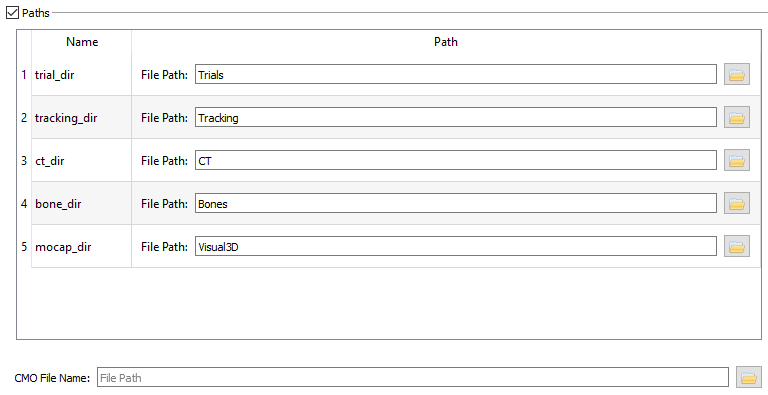The image size is (768, 395).
Task: Select the trial_dir name cell
Action: pos(81,74)
